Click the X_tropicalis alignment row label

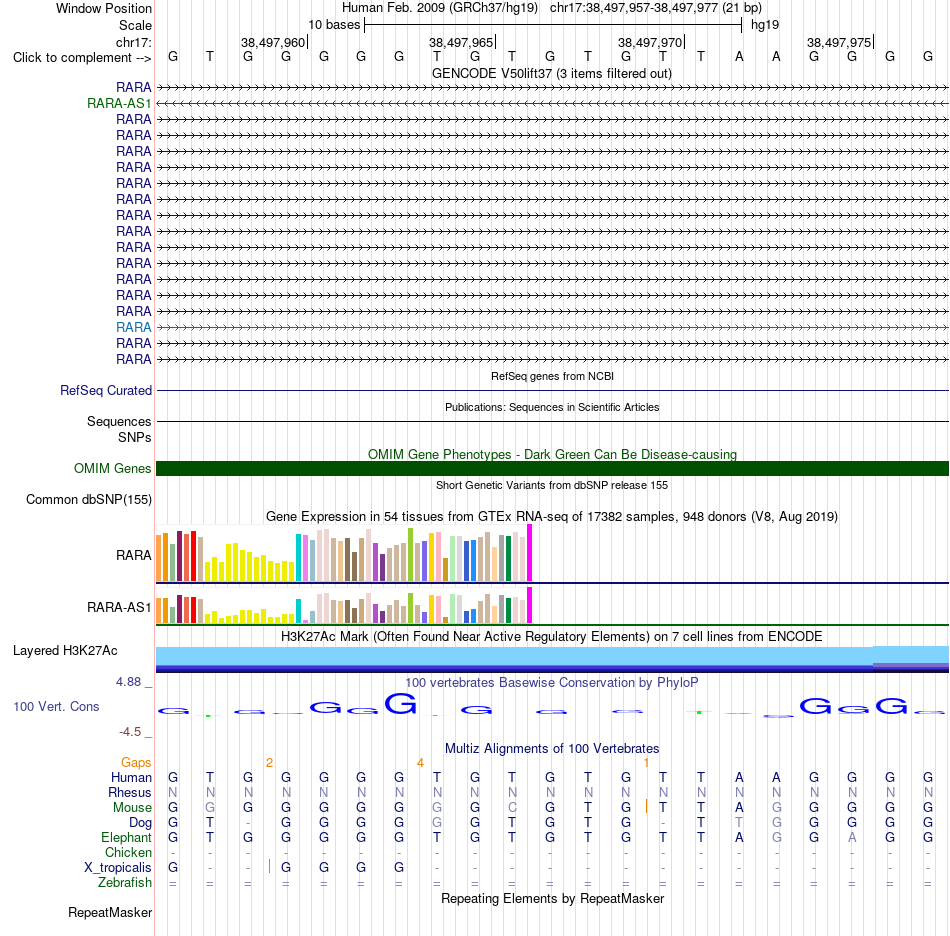118,868
